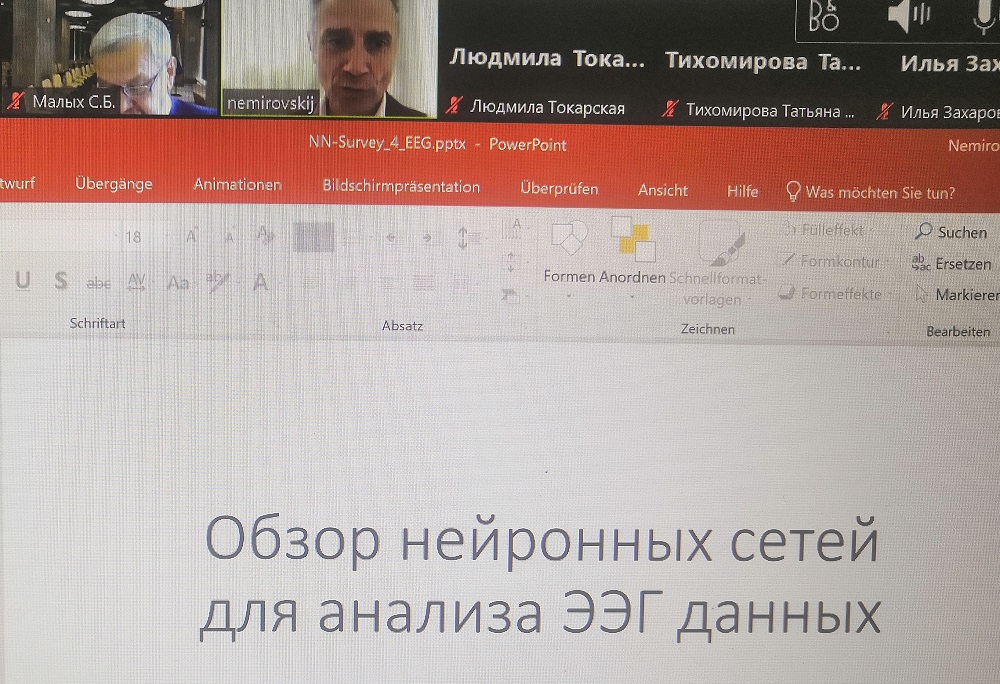Apply text shadow with the S icon
1000x684 pixels.
[x=61, y=282]
